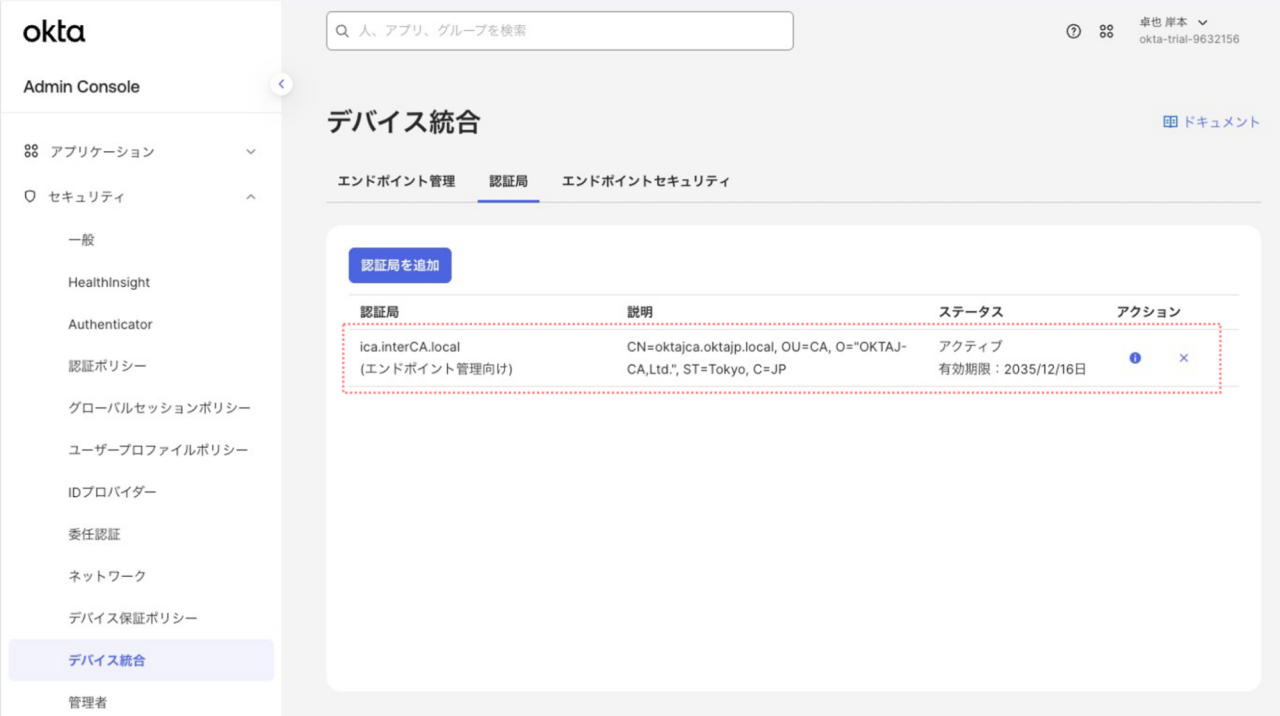The image size is (1280, 716).
Task: Select the 認証局 tab
Action: 508,181
